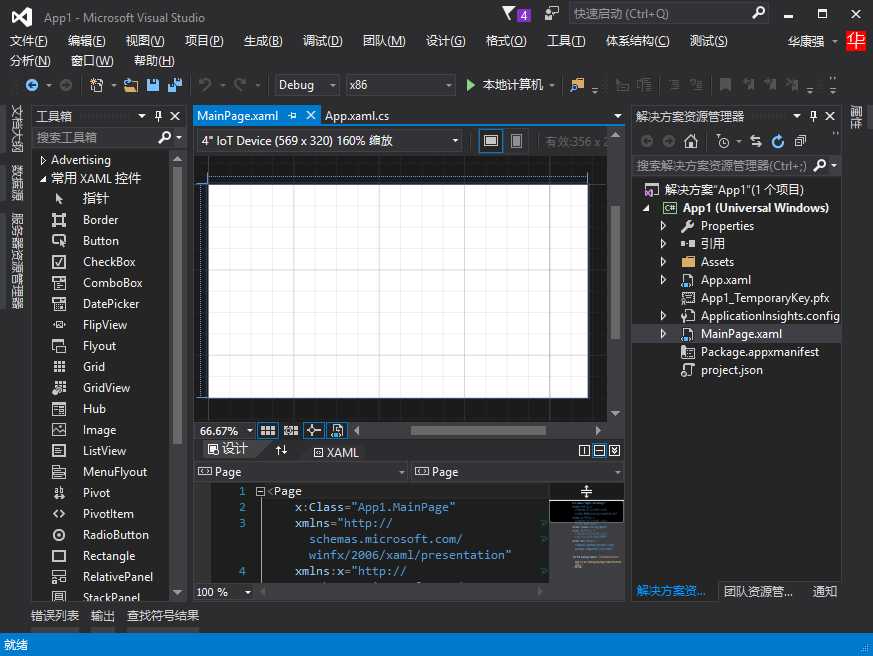Select Package.appxmanifest in Solution Explorer
Image resolution: width=873 pixels, height=656 pixels.
pos(759,353)
